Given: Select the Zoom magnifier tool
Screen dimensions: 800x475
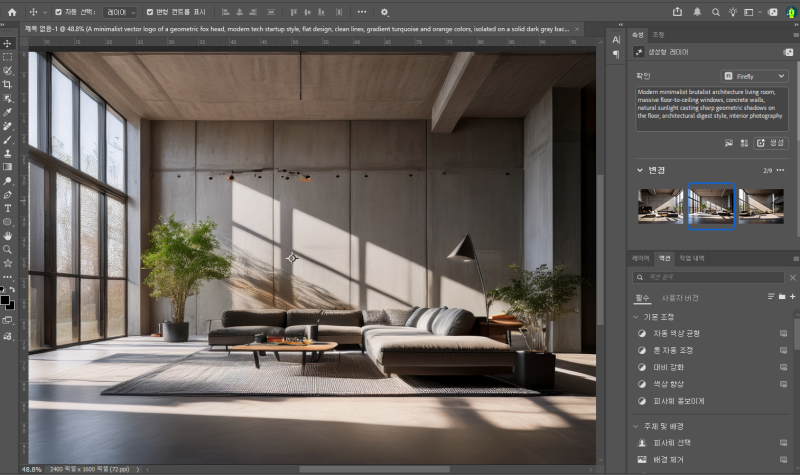Looking at the screenshot, I should tap(7, 249).
